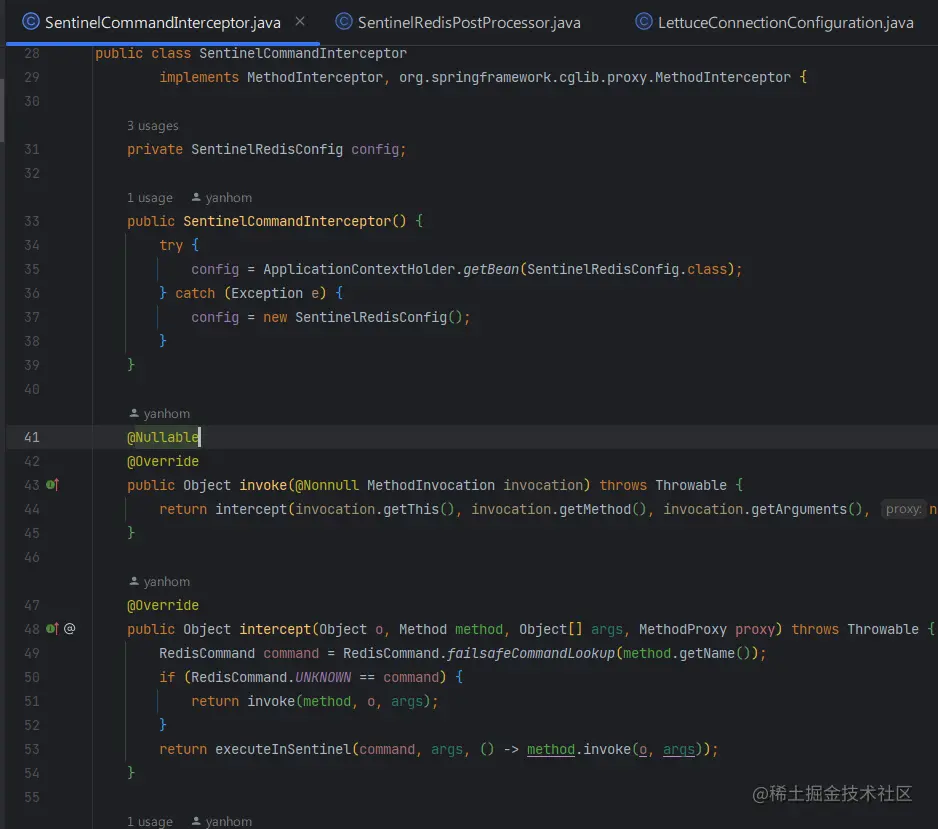Screen dimensions: 938x829
Task: Click line number 28 in the gutter
Action: (x=32, y=53)
